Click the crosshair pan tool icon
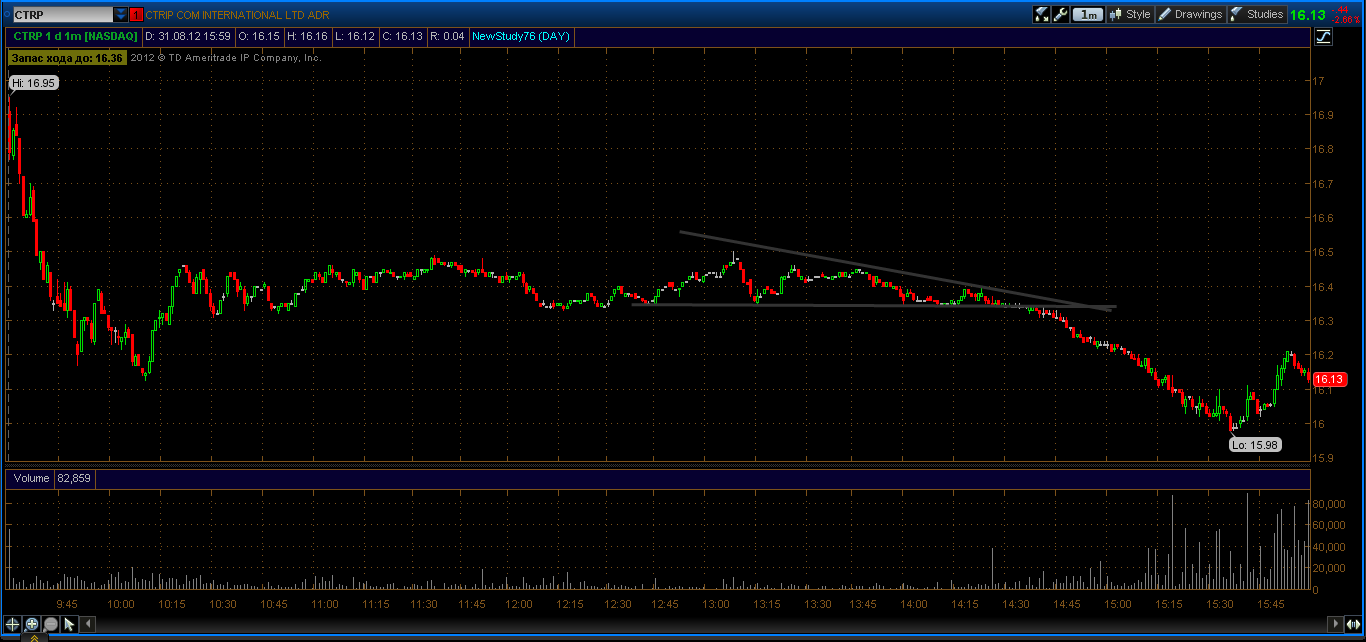This screenshot has width=1366, height=642. click(x=13, y=624)
